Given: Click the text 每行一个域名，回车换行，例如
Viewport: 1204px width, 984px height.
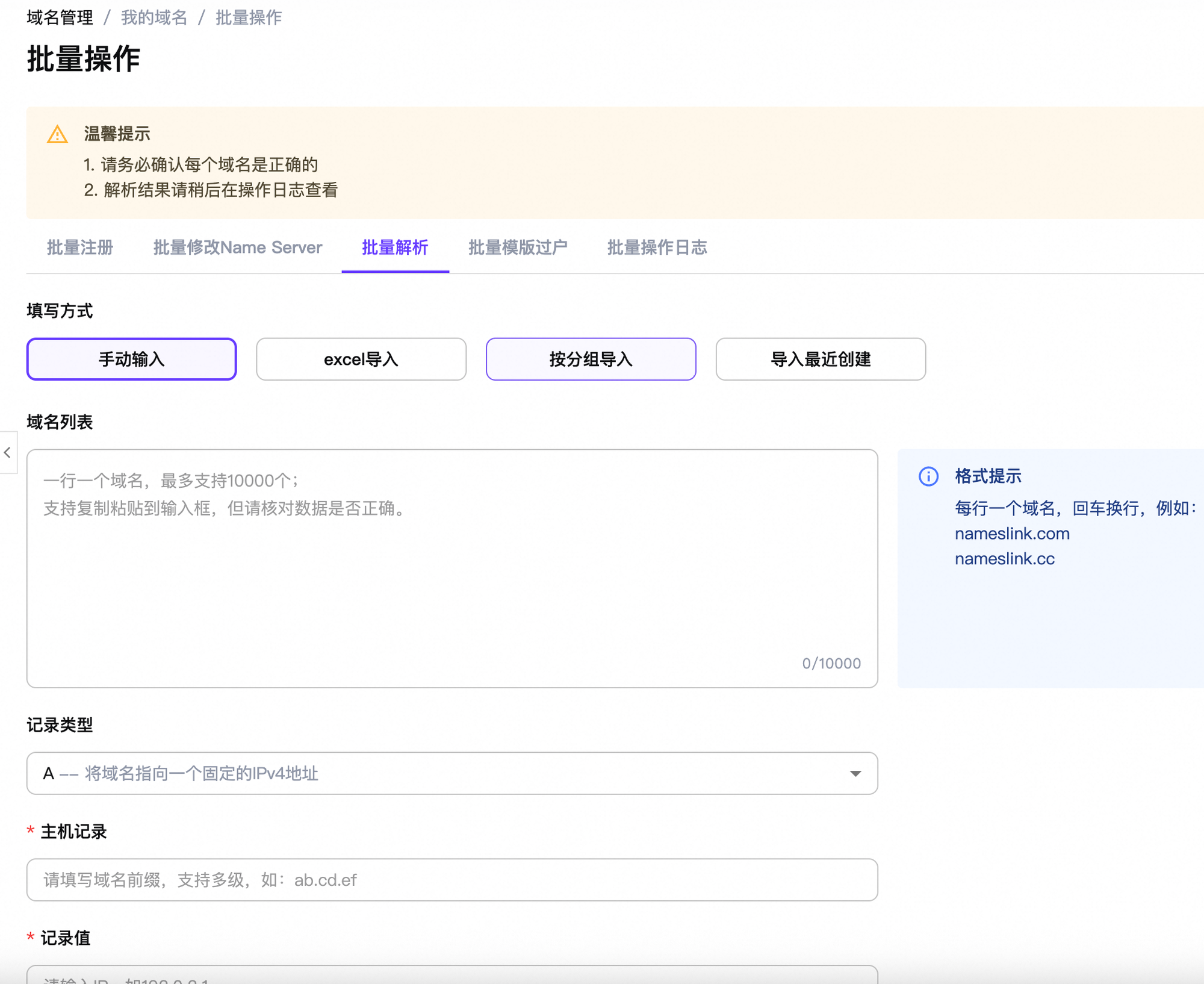Looking at the screenshot, I should (x=1075, y=508).
